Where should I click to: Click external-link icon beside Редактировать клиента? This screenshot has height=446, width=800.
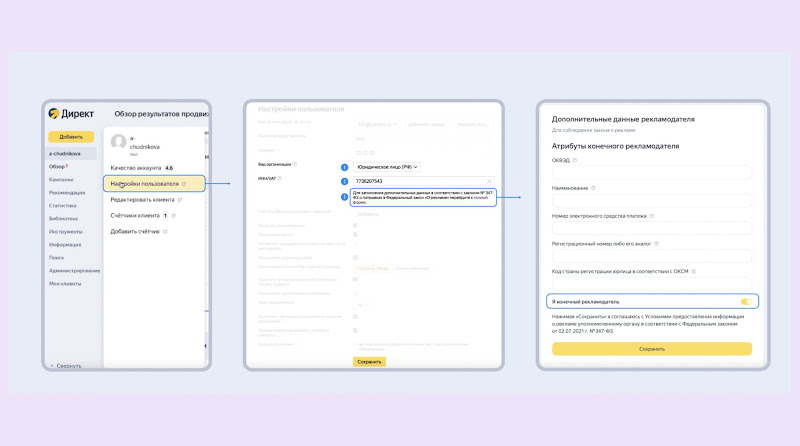point(180,200)
